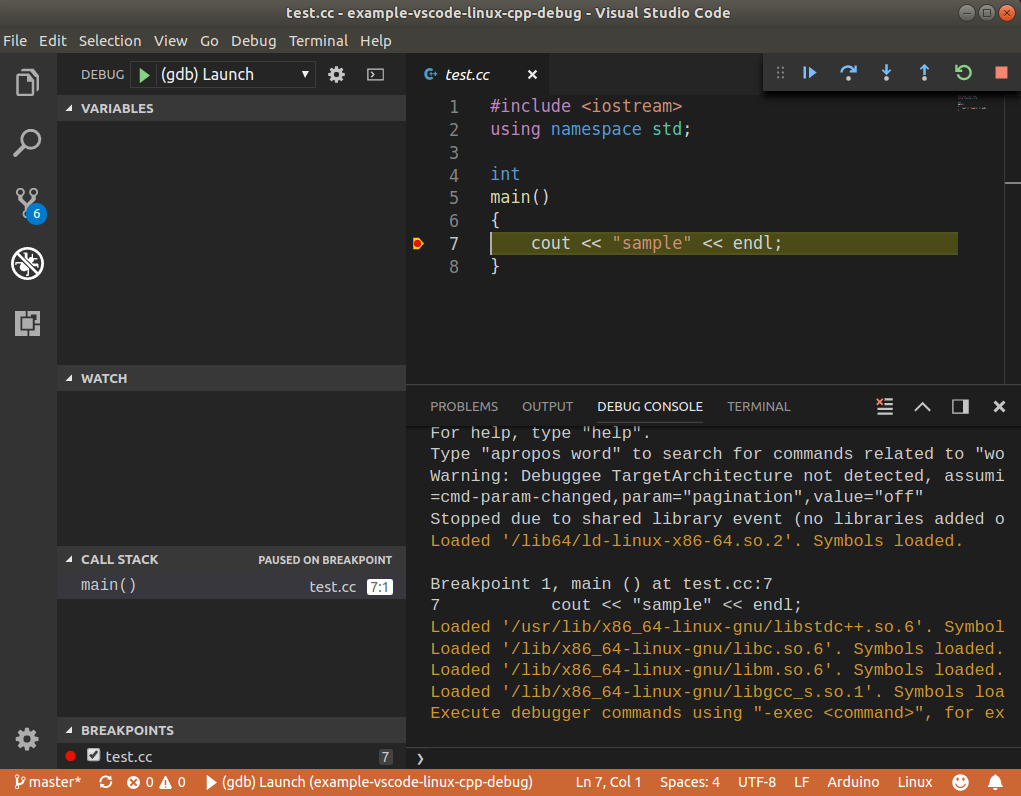
Task: Close the bottom panel
Action: (999, 406)
